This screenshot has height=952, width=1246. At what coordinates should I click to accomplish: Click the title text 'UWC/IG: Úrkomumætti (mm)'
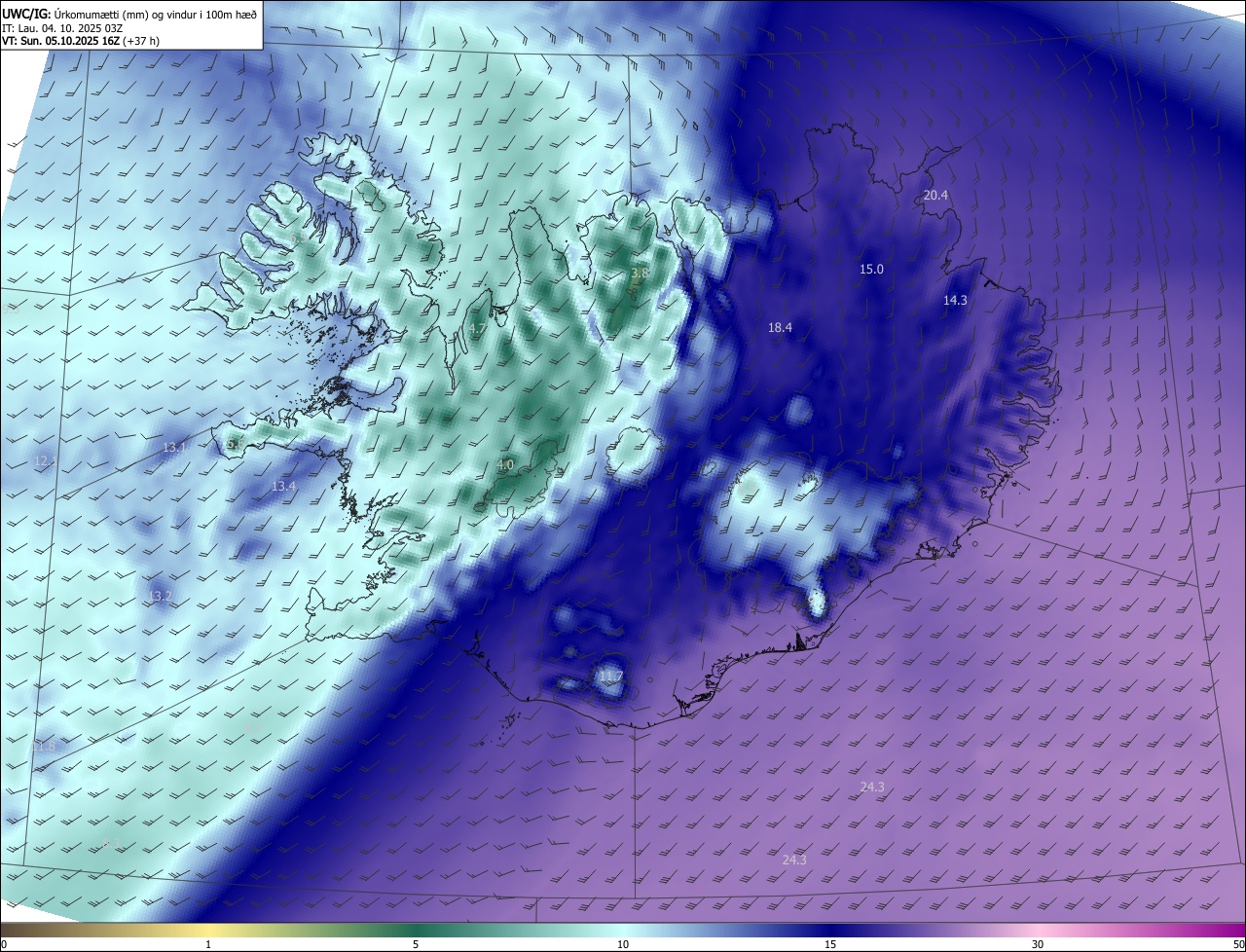[73, 13]
